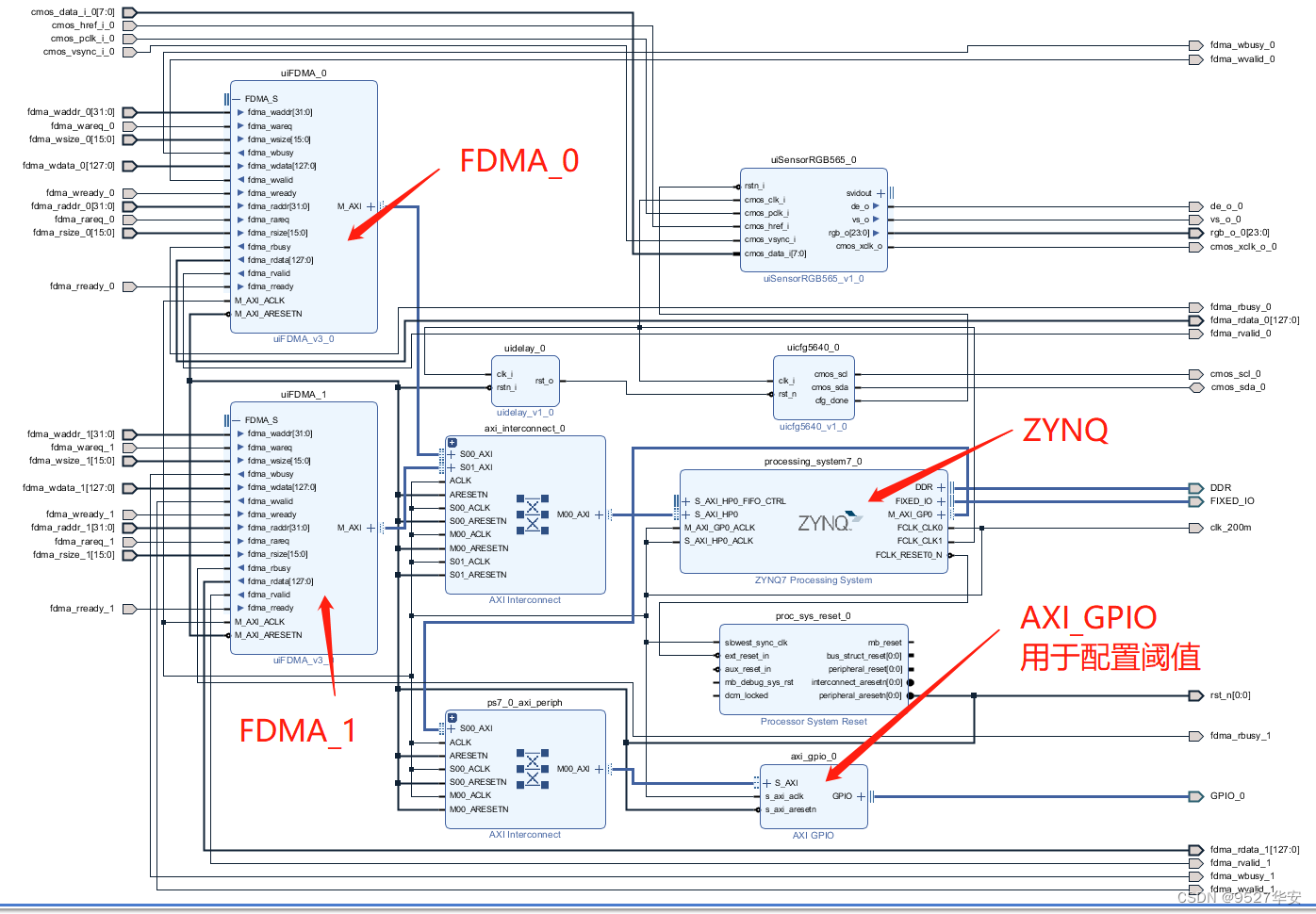Viewport: 1316px width, 914px height.
Task: Open the uidelay_v1_0 IP label
Action: click(x=525, y=413)
